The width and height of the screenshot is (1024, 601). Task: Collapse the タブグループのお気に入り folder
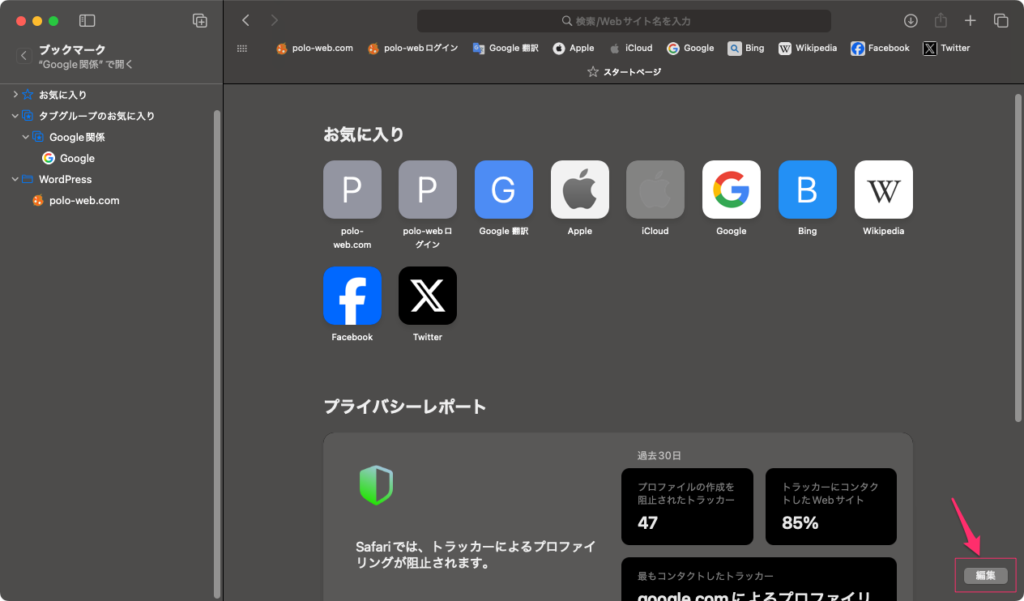tap(15, 116)
